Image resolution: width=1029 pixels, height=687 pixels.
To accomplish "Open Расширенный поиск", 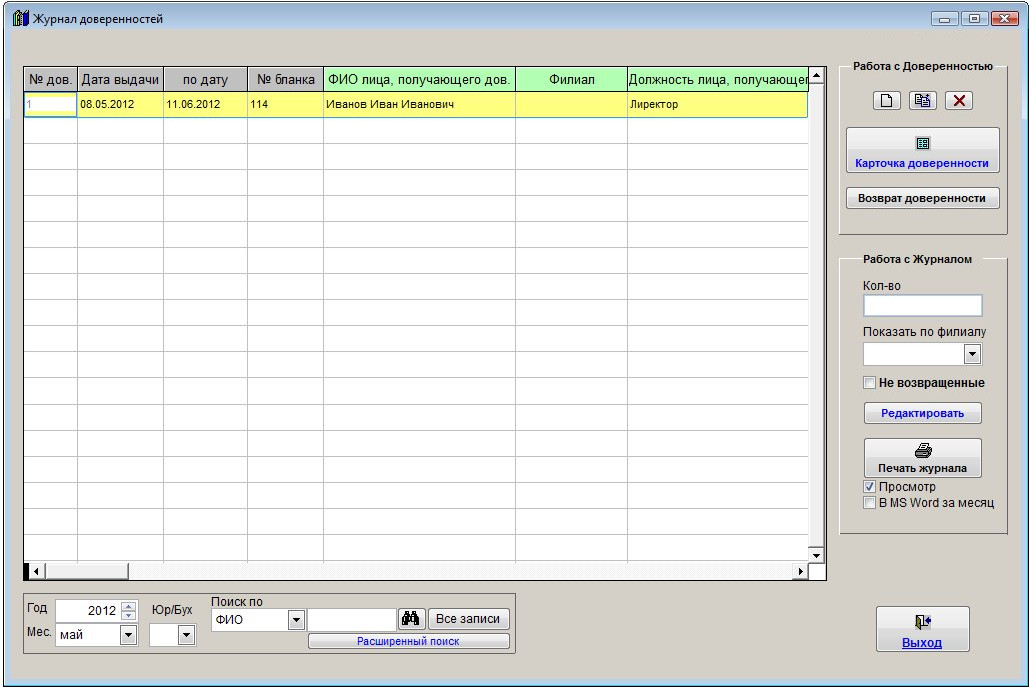I will click(x=408, y=641).
